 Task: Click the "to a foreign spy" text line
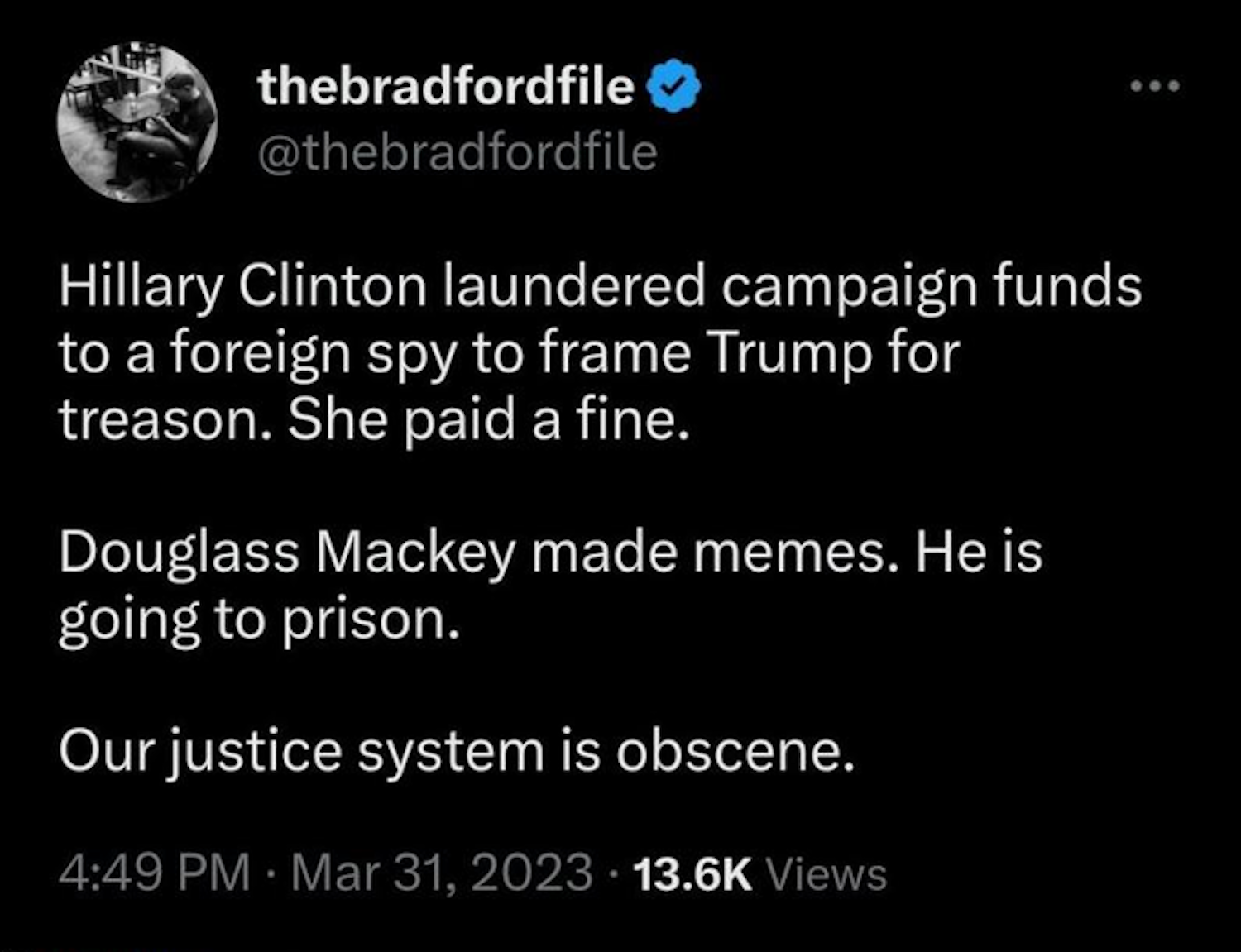coord(508,354)
